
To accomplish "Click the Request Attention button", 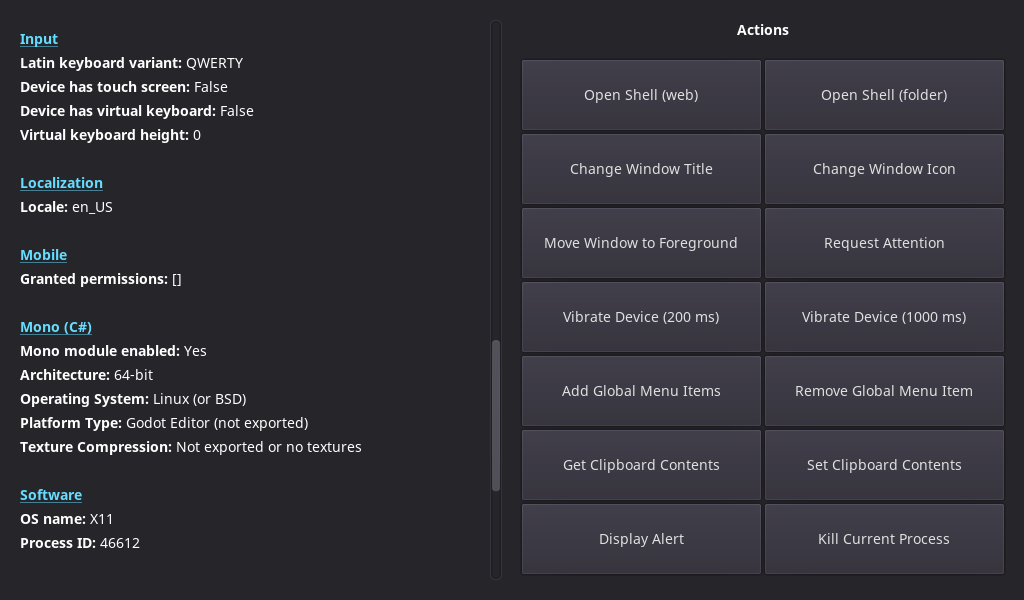I will coord(884,243).
